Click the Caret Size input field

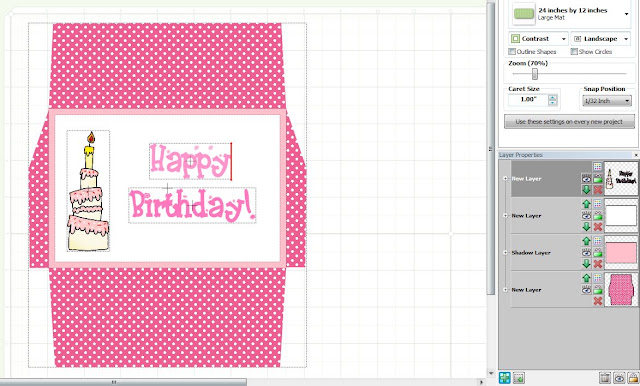click(528, 100)
